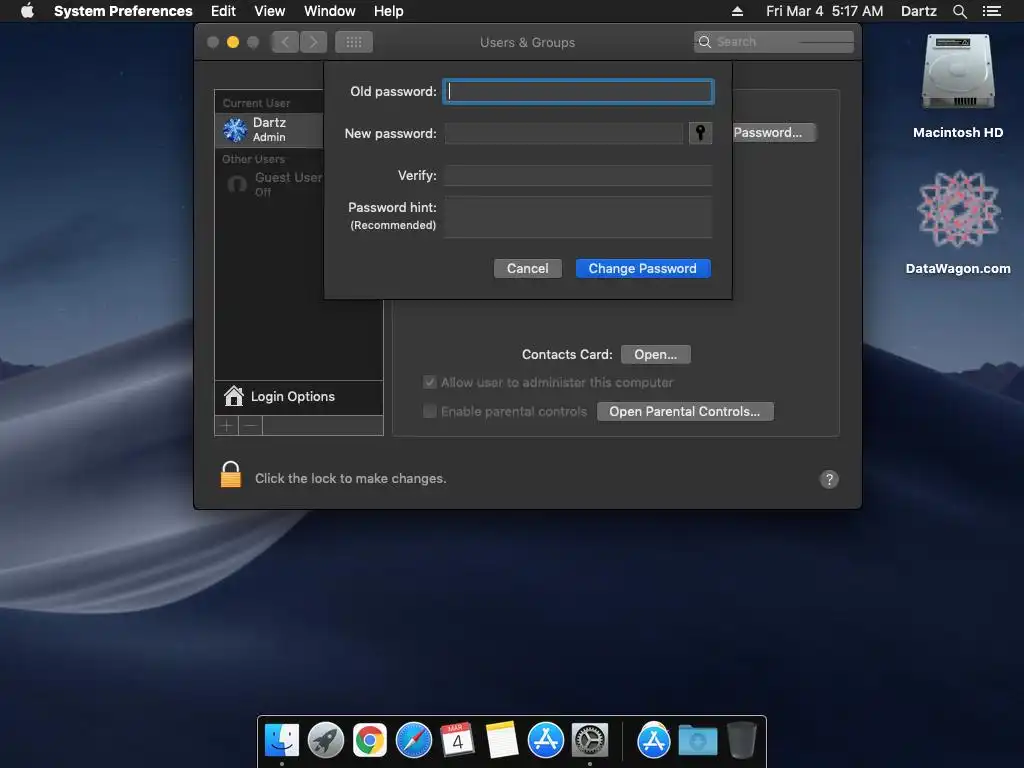Open Notification Center list icon
The width and height of the screenshot is (1024, 768).
point(991,11)
